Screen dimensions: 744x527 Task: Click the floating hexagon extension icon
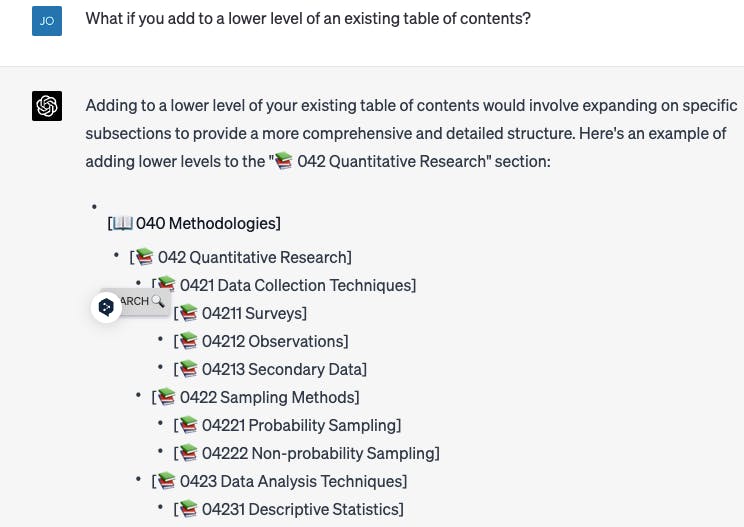pos(106,307)
